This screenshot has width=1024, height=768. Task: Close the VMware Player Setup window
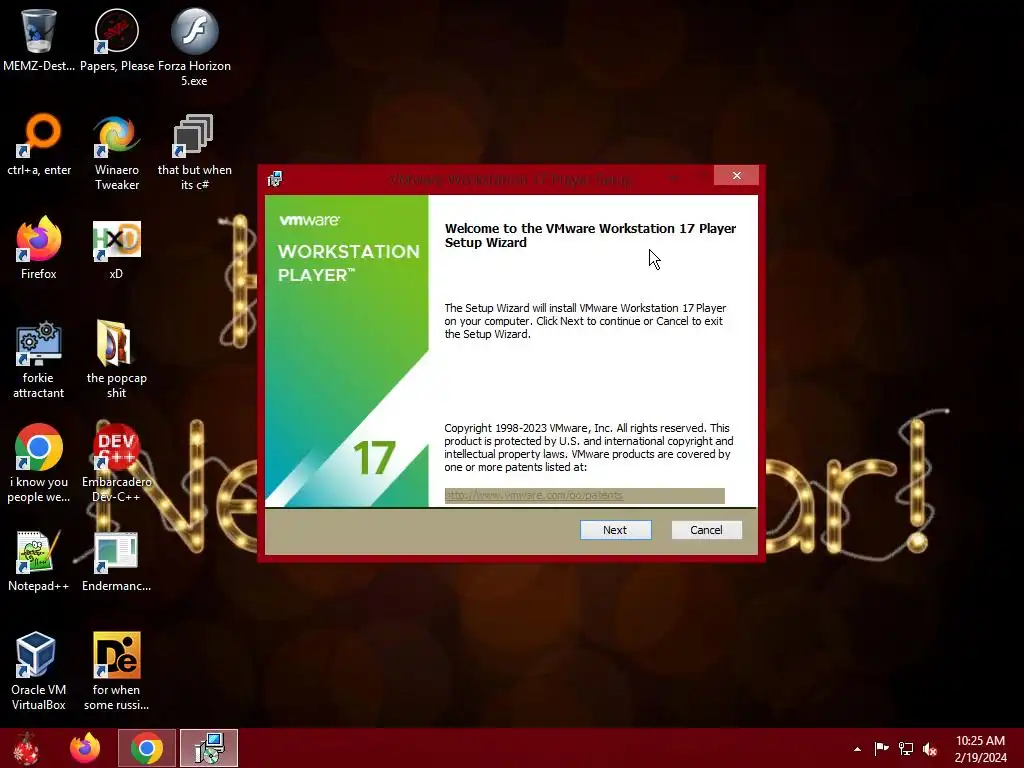[x=736, y=175]
